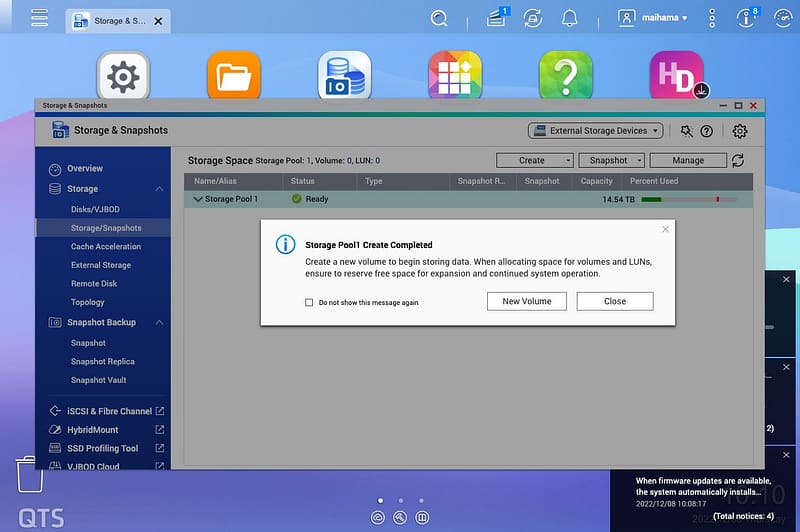
Task: Click the global settings gear in Storage & Snapshots
Action: pos(740,131)
